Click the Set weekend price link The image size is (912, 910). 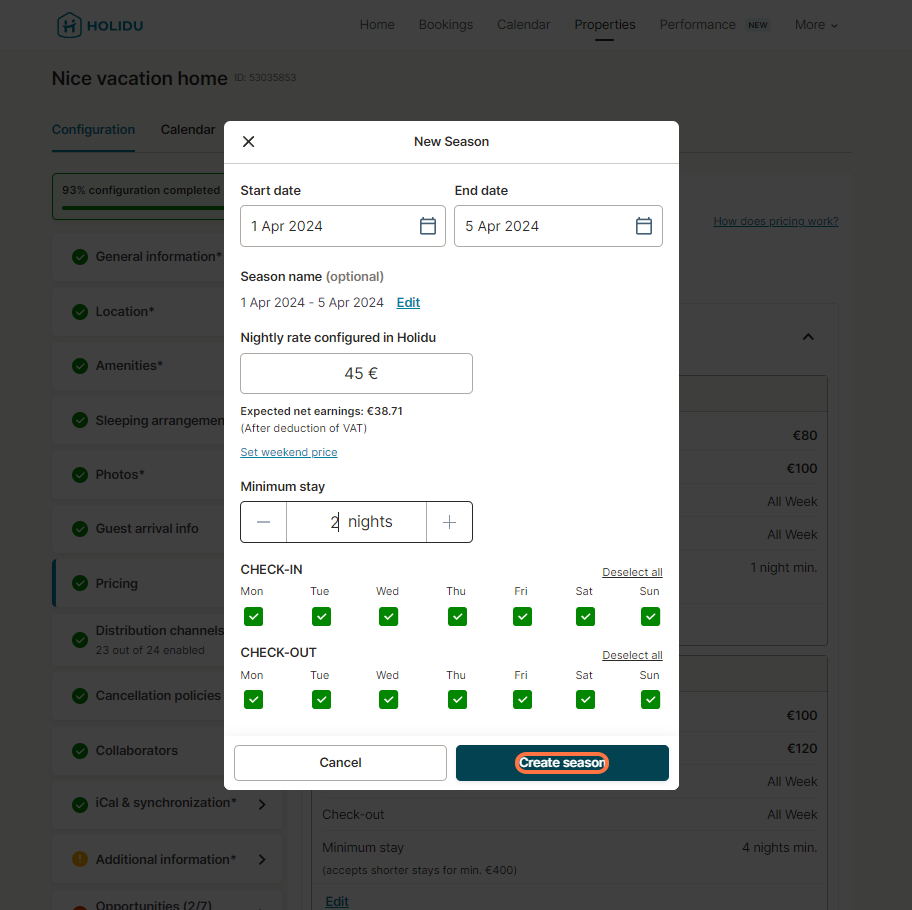[289, 452]
